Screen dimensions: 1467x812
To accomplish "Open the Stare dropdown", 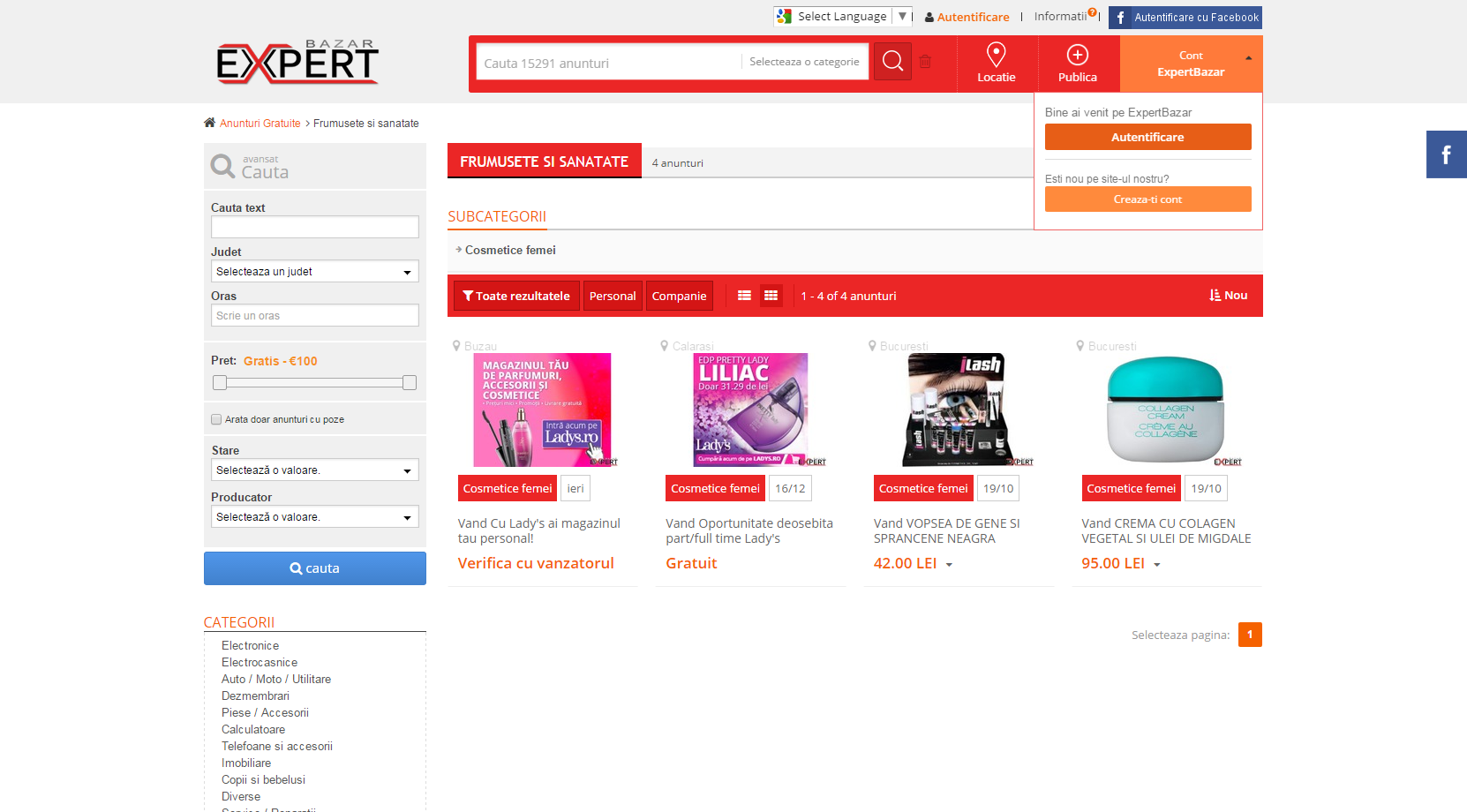I will coord(314,470).
